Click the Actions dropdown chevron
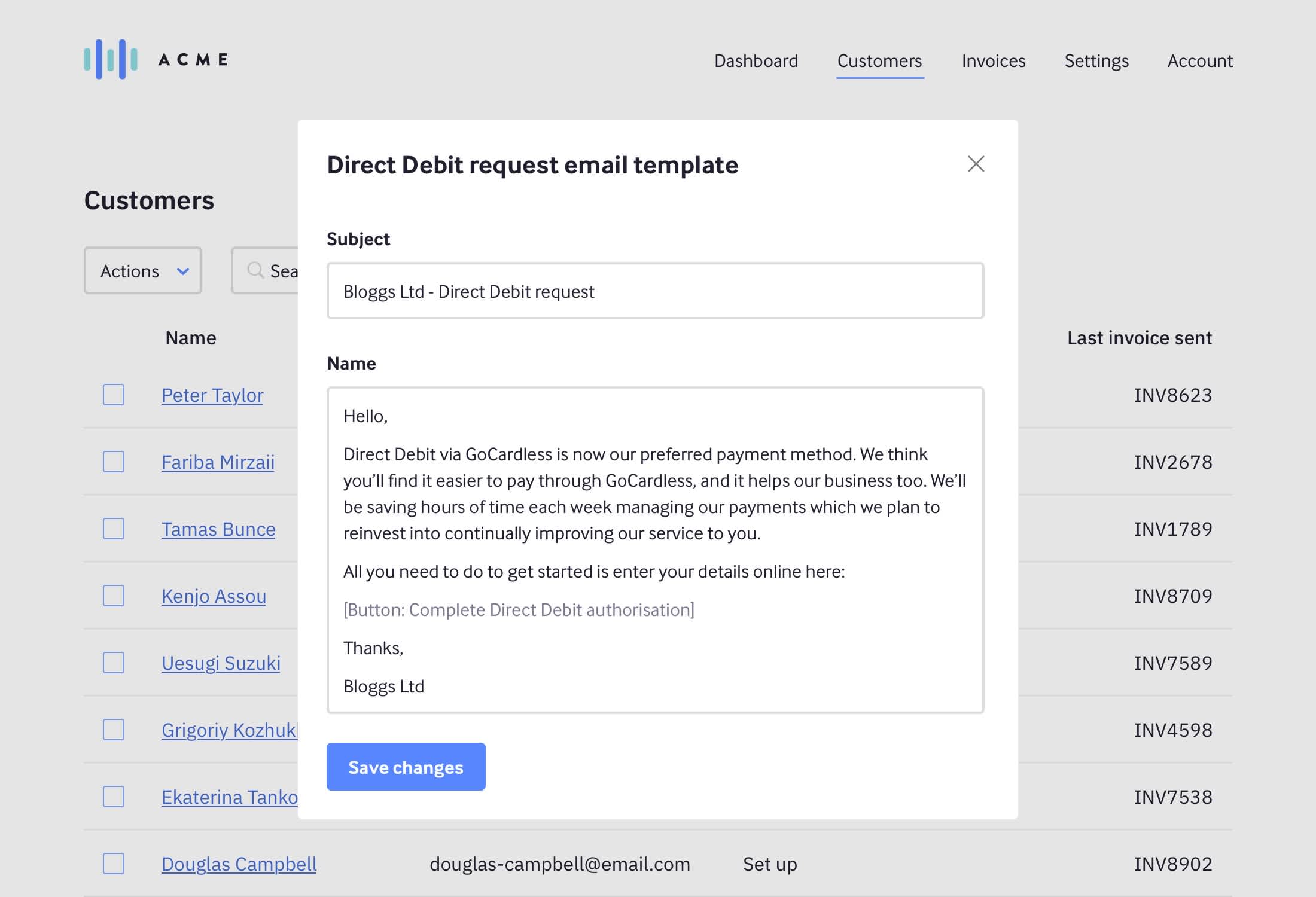 click(183, 271)
